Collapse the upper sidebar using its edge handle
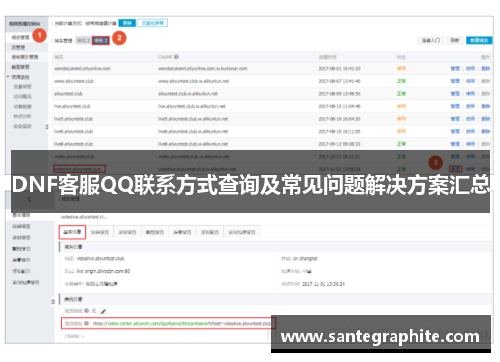Viewport: 500px width, 362px height. [x=47, y=127]
